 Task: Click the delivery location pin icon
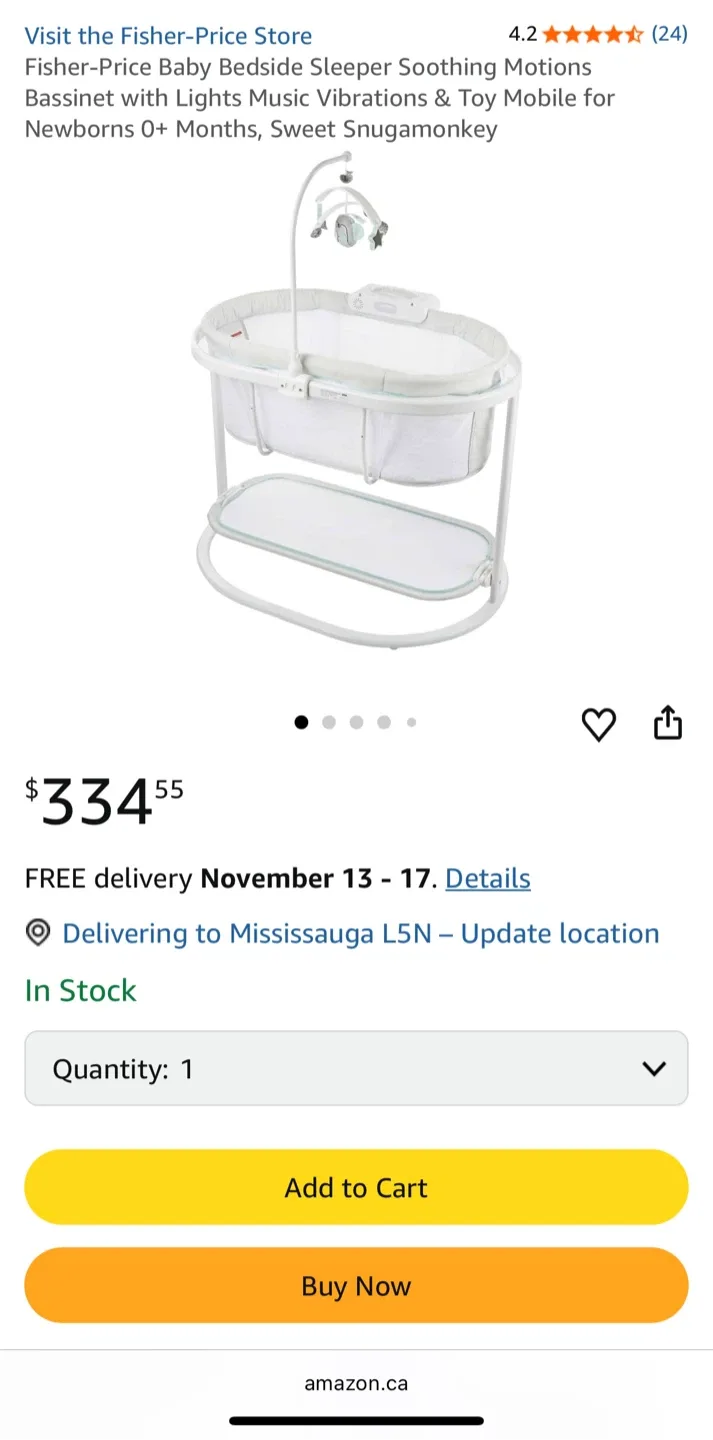click(37, 933)
